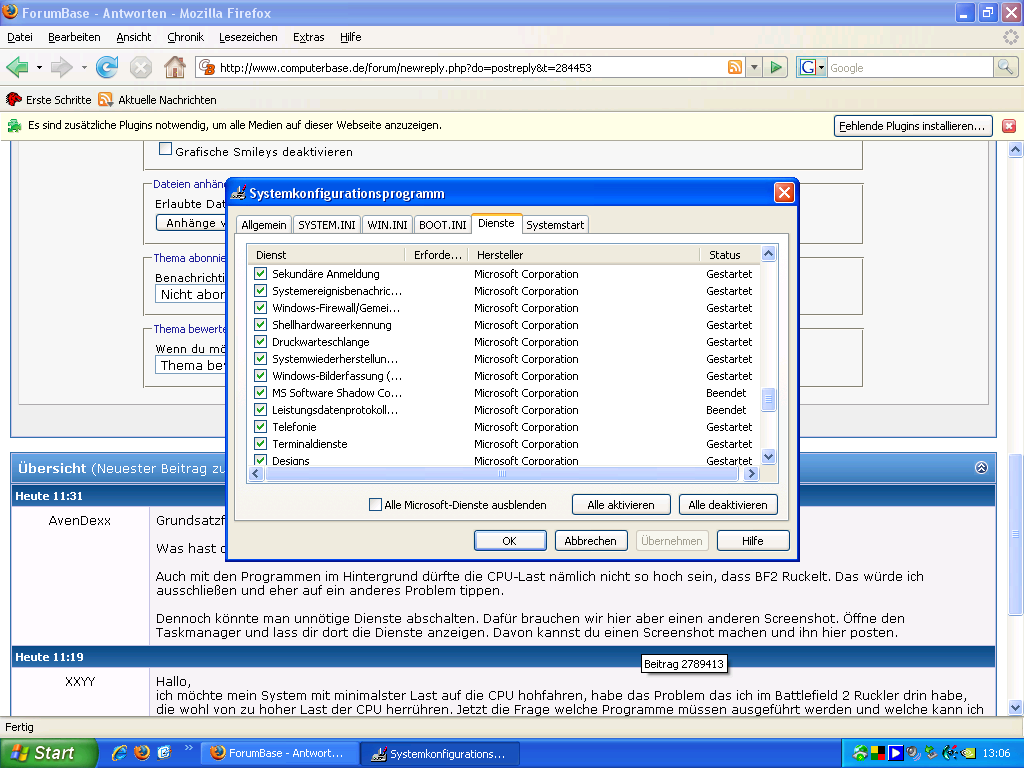The width and height of the screenshot is (1024, 768).
Task: Click the RSS feed icon in address bar
Action: click(x=735, y=67)
